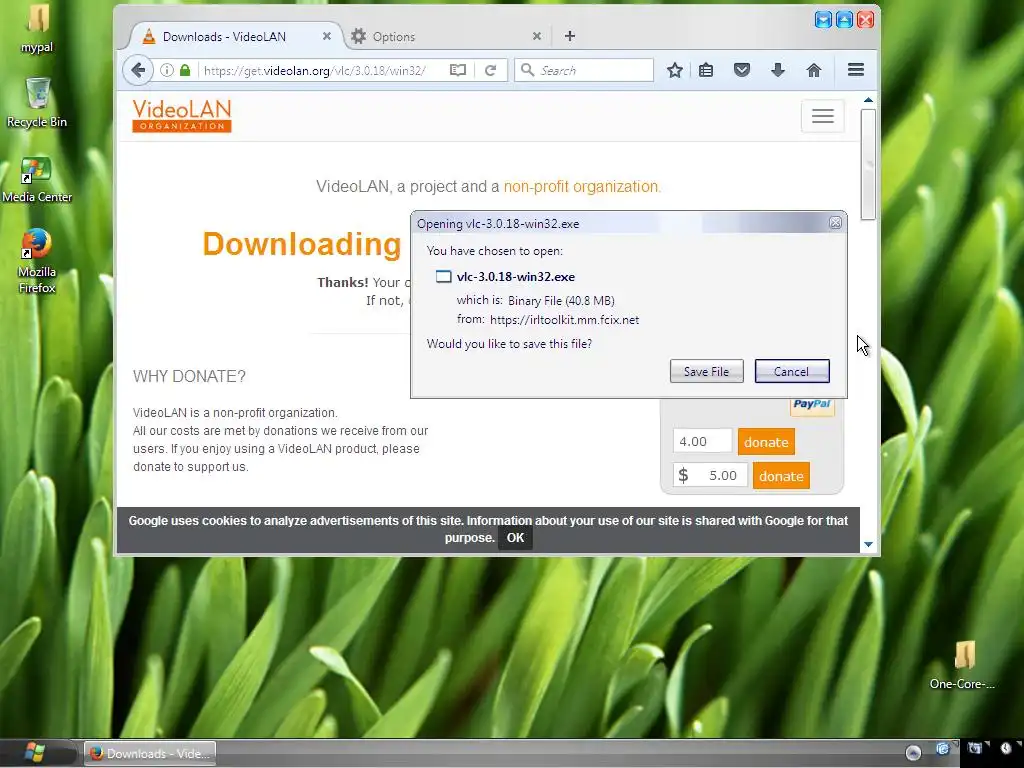Click the page scrollbar up arrow

pos(868,100)
